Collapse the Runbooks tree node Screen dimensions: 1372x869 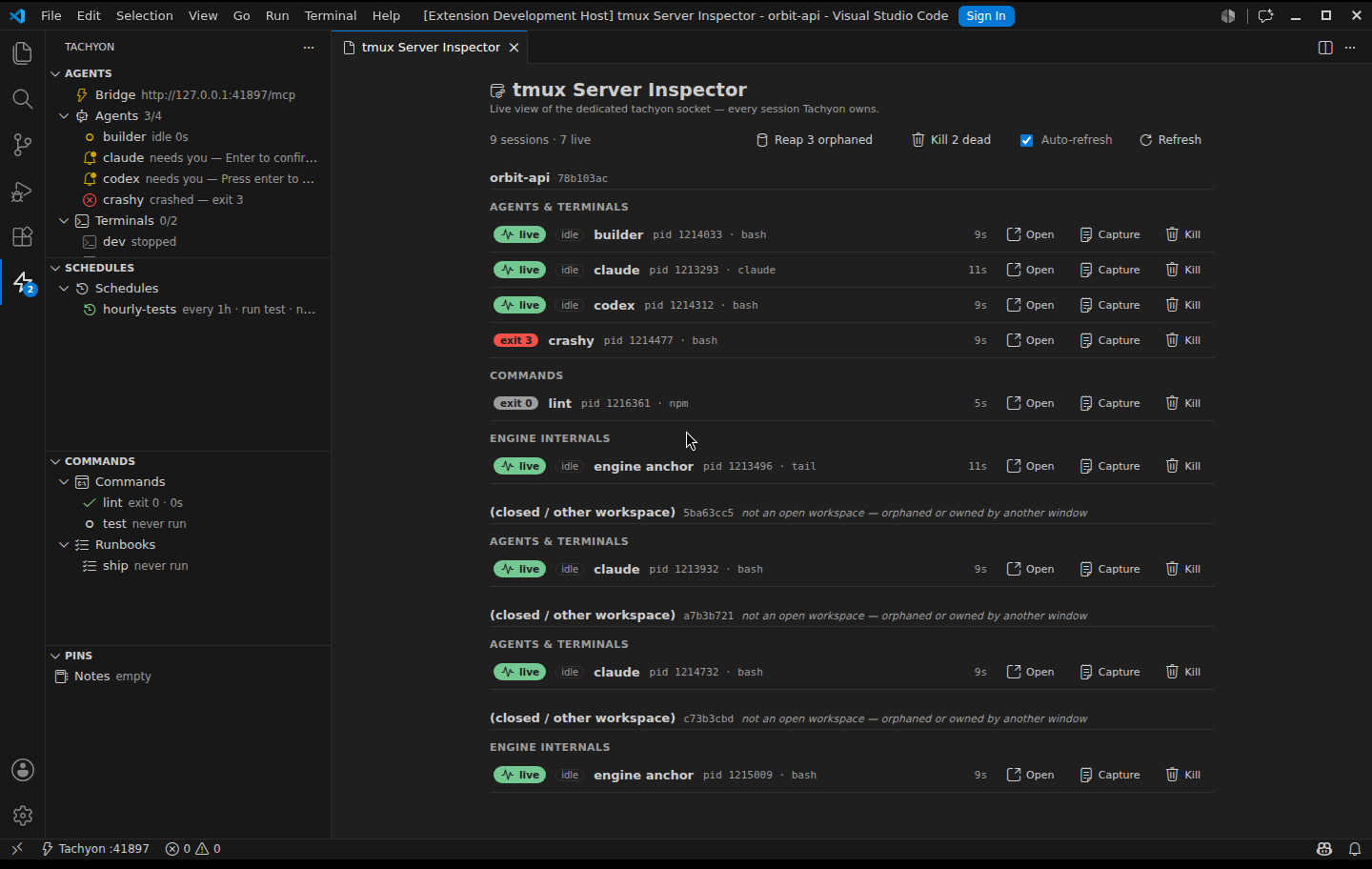[64, 545]
